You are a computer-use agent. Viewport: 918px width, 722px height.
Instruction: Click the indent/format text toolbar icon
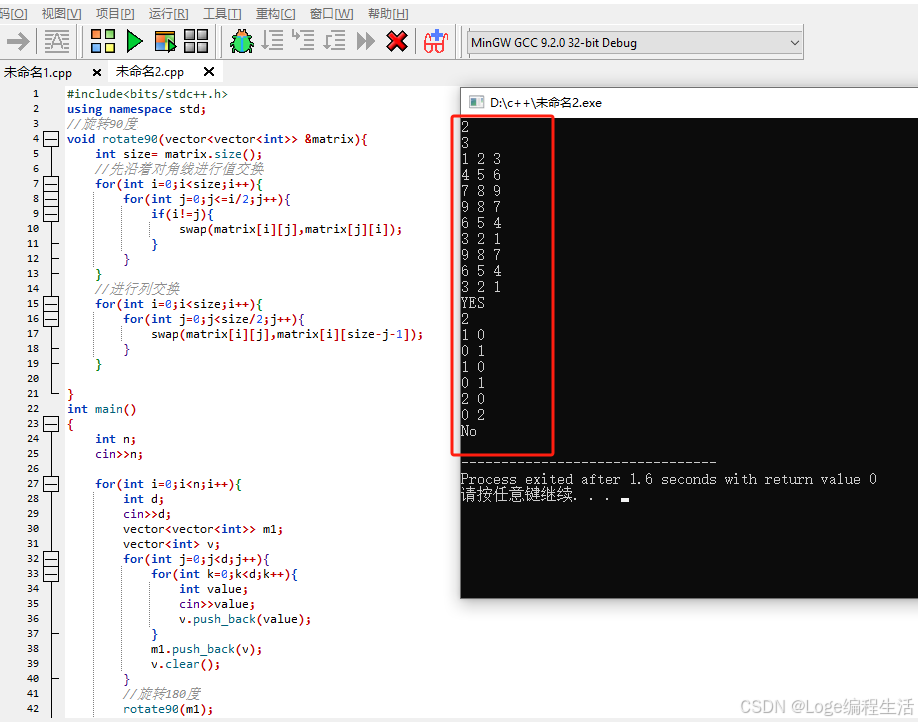(57, 42)
